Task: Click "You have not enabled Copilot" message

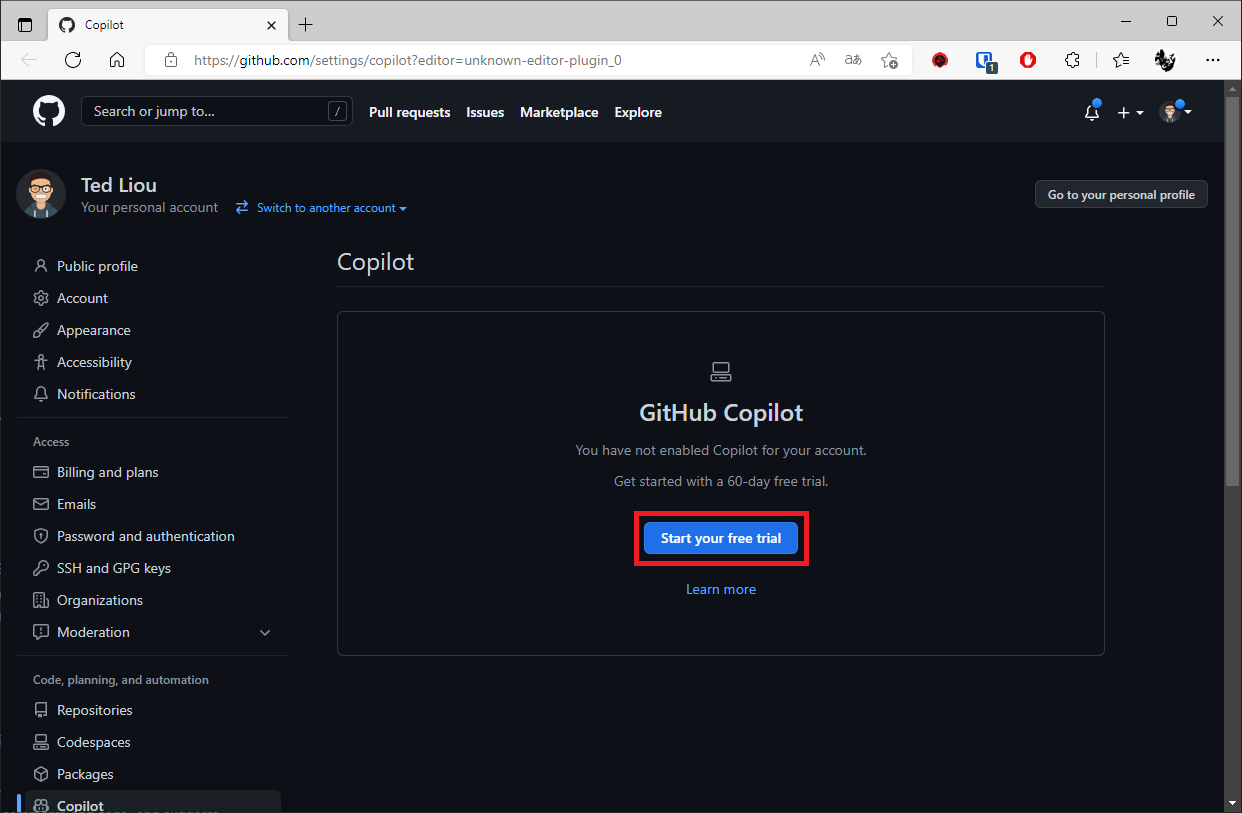Action: click(721, 450)
